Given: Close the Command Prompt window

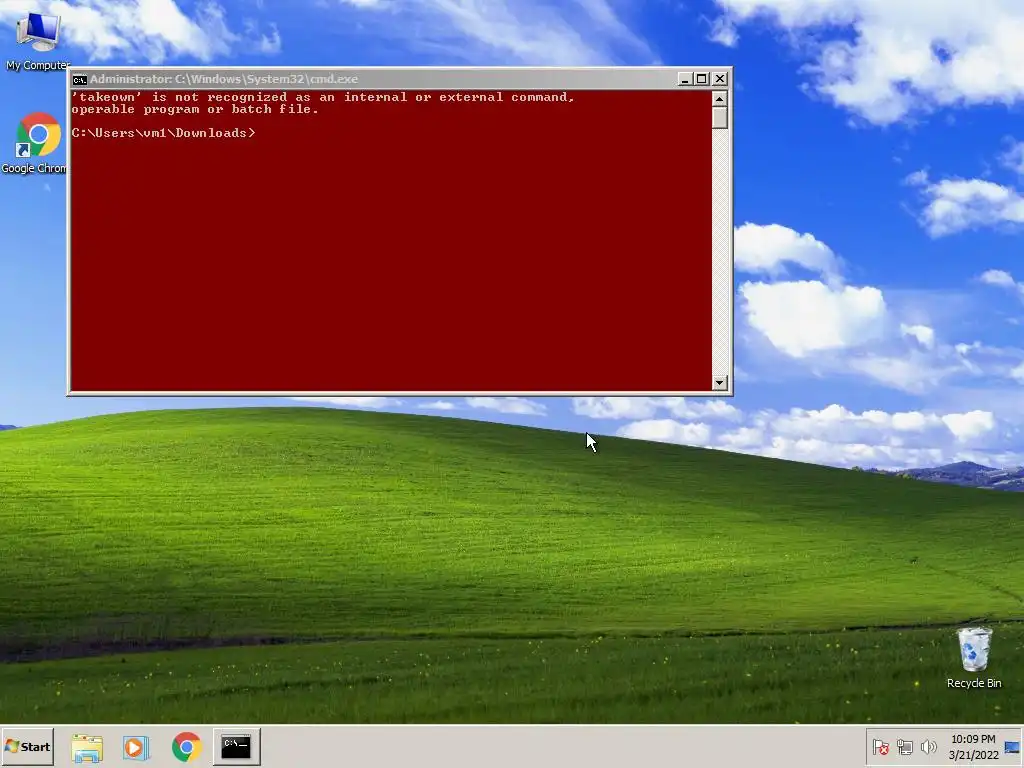Looking at the screenshot, I should (720, 79).
